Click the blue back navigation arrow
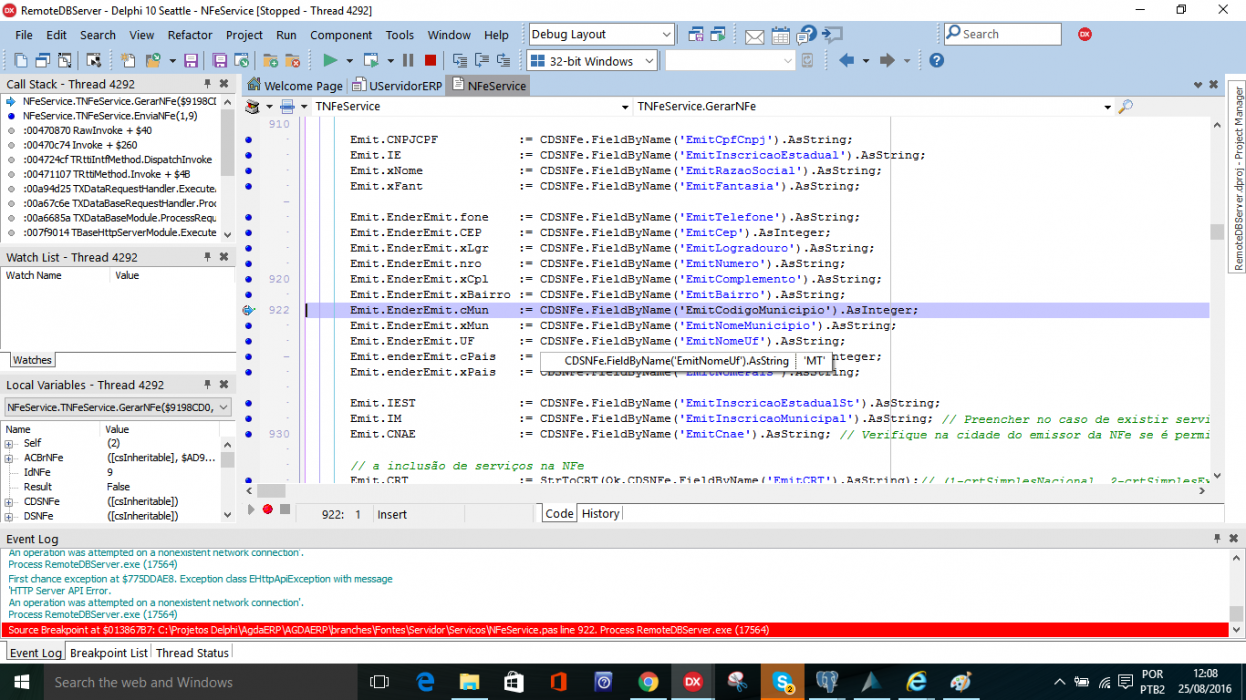The height and width of the screenshot is (700, 1246). 847,61
